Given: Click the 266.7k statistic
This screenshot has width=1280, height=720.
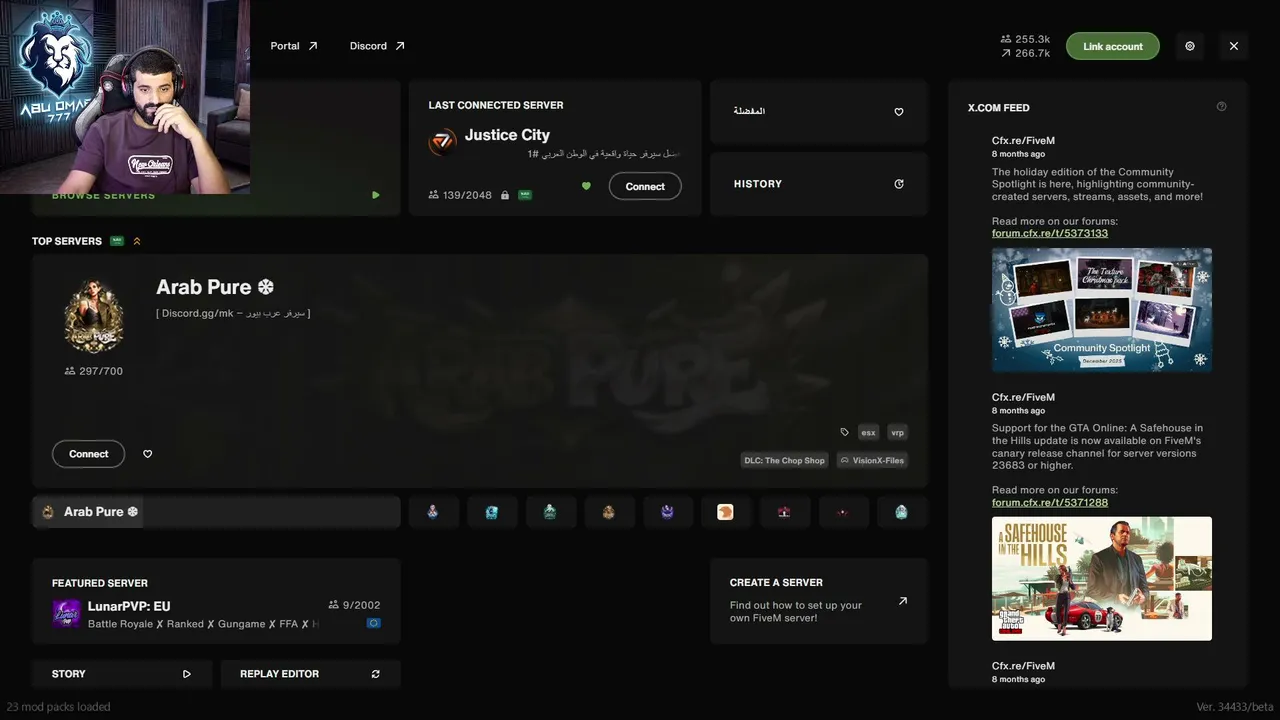Looking at the screenshot, I should tap(1025, 53).
